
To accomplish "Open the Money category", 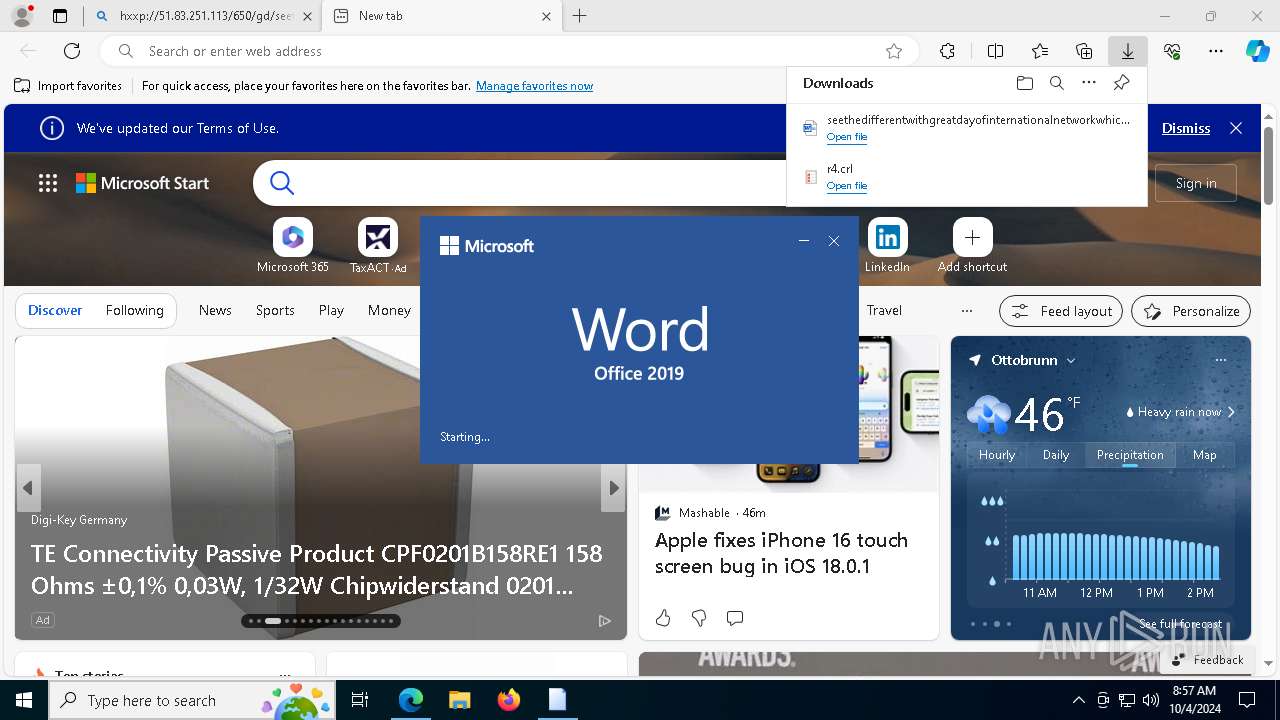I will pos(389,310).
